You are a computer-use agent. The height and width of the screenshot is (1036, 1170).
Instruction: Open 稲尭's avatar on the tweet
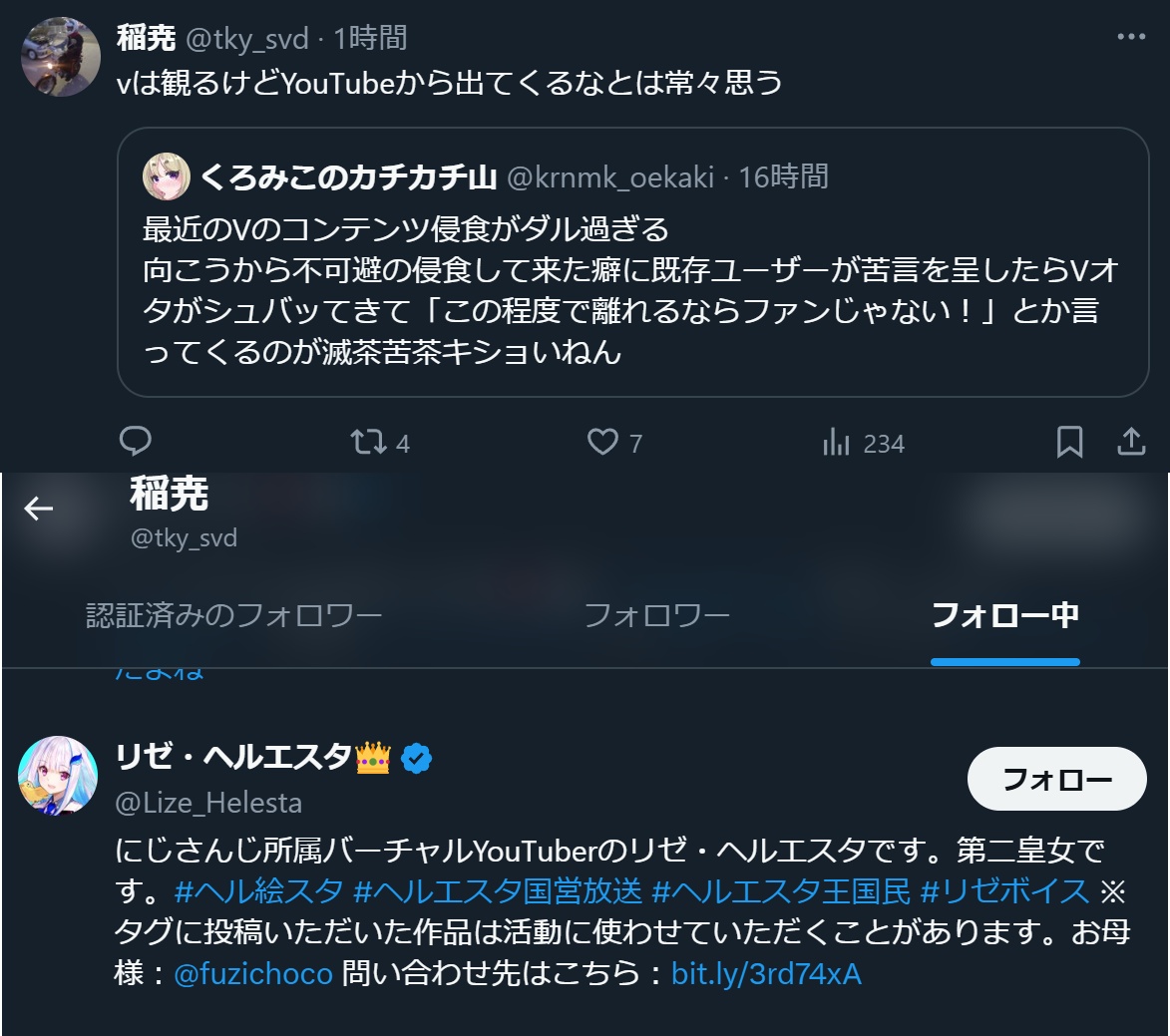coord(61,57)
